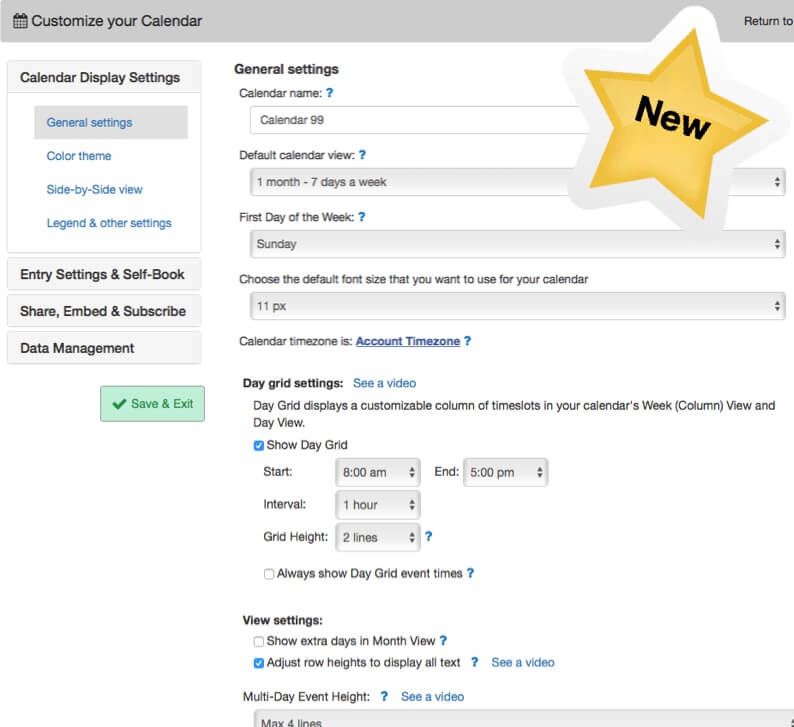Open the Default calendar view dropdown
The width and height of the screenshot is (794, 727).
coord(518,182)
